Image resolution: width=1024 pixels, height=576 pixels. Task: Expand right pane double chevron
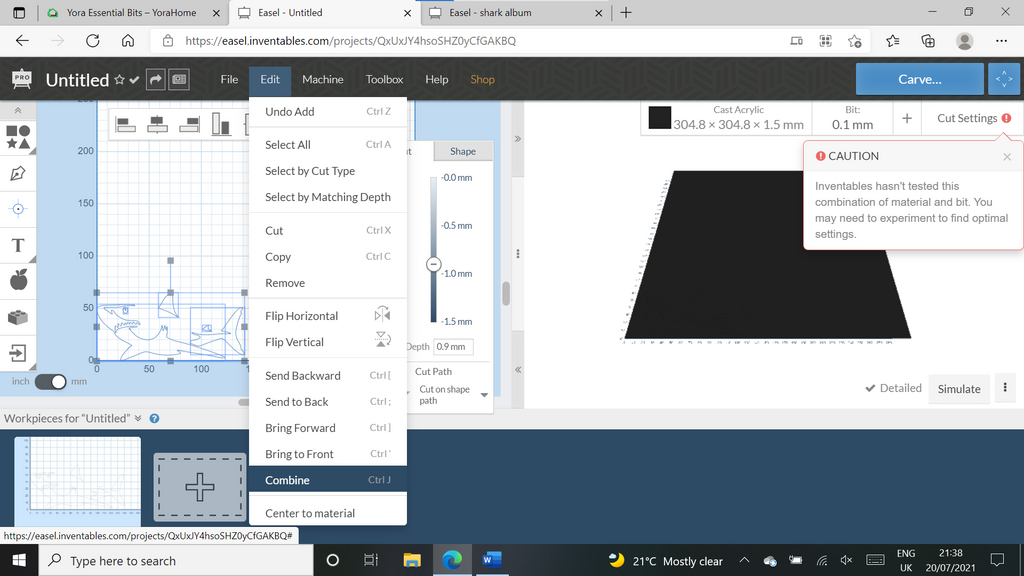click(x=517, y=138)
